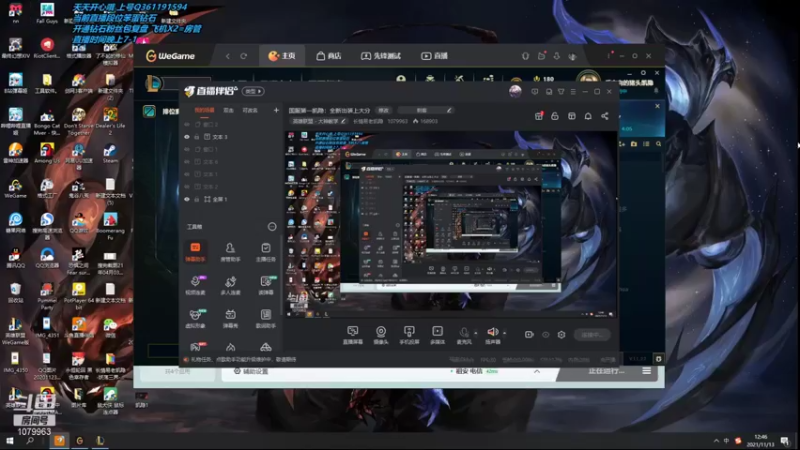The width and height of the screenshot is (800, 450).
Task: Show hidden system tray icons
Action: coord(716,440)
